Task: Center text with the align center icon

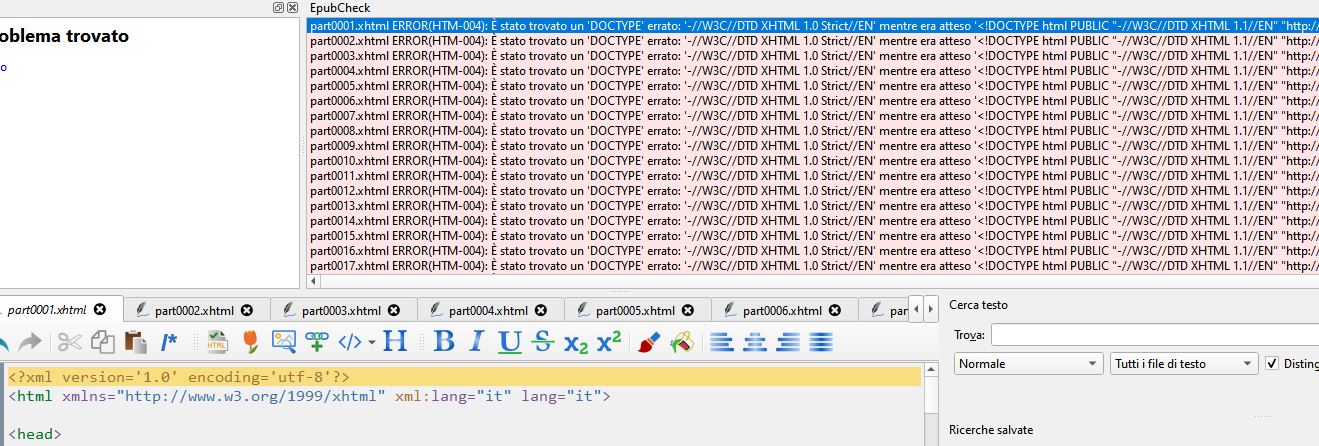Action: (x=755, y=342)
